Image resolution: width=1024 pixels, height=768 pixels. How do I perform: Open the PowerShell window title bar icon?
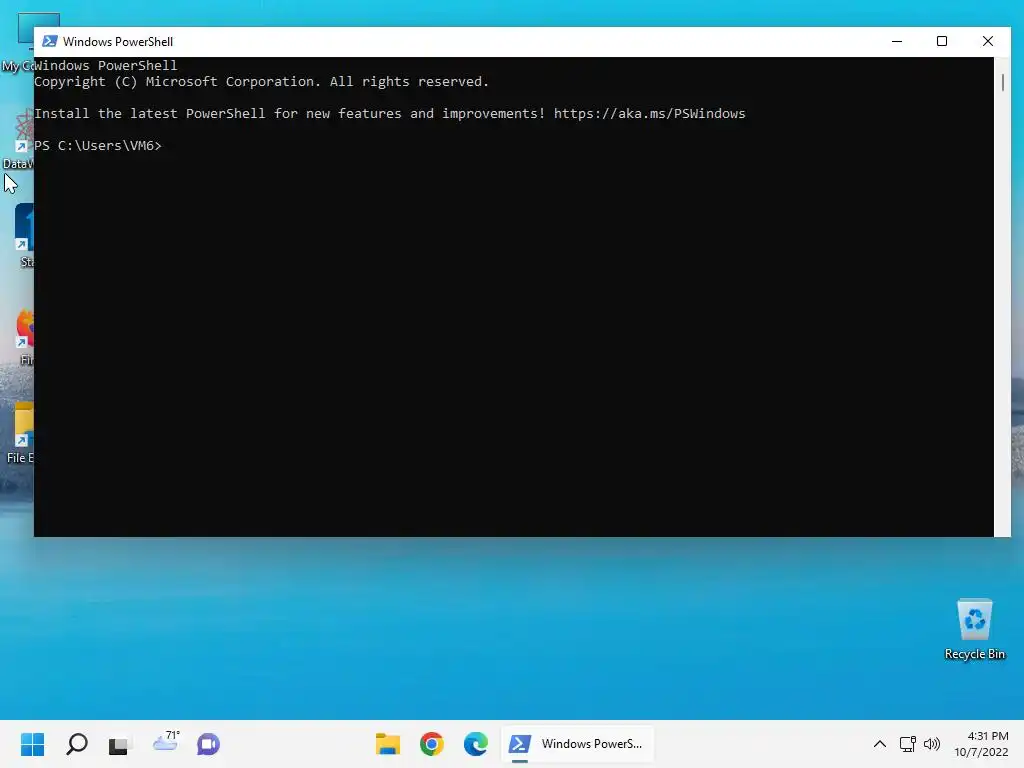tap(50, 41)
